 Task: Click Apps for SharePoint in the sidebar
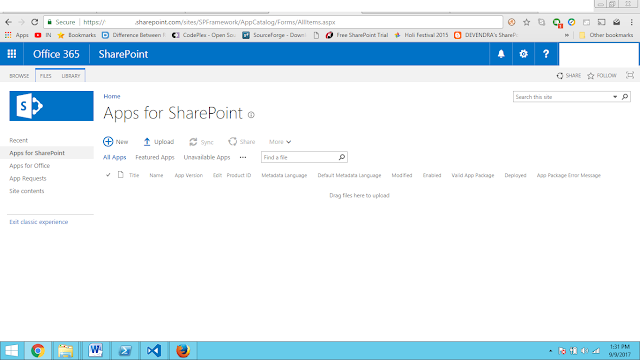pos(37,153)
